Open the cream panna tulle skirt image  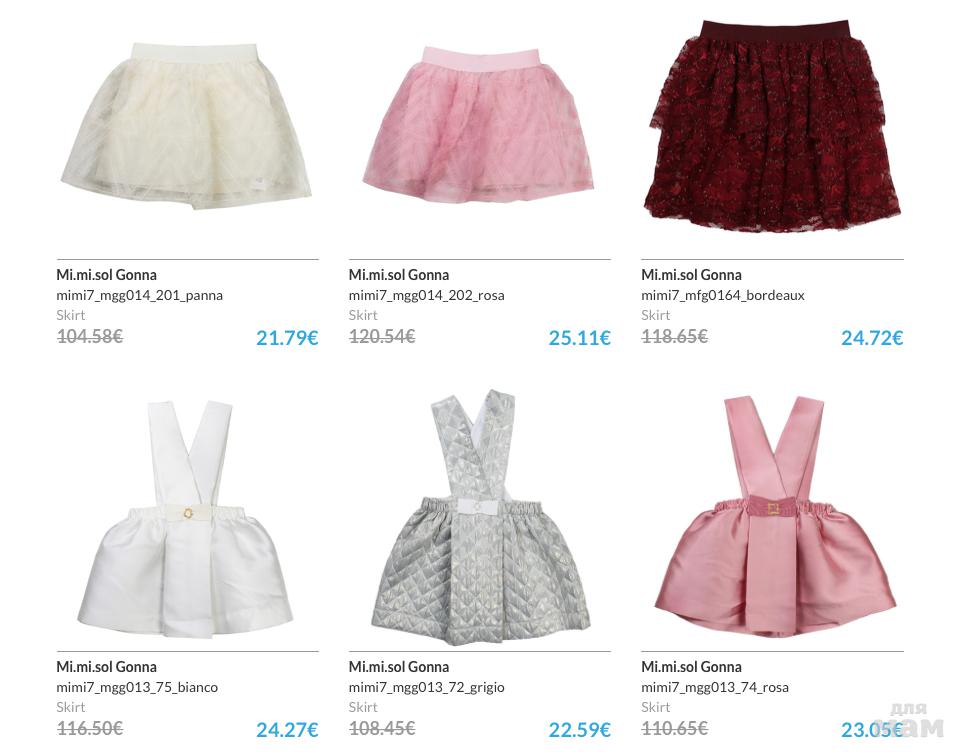(187, 125)
